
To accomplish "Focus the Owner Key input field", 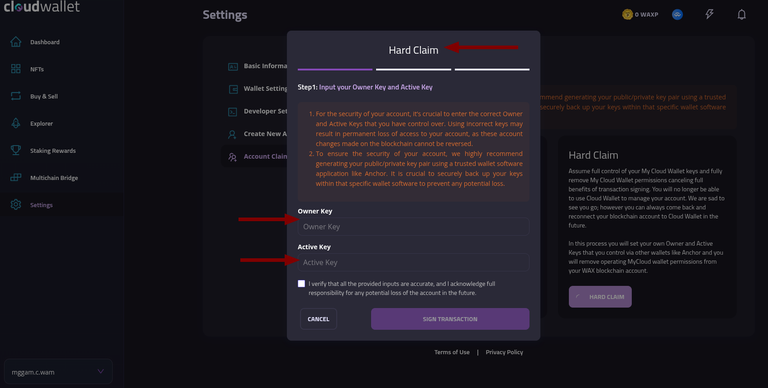I will tap(413, 227).
